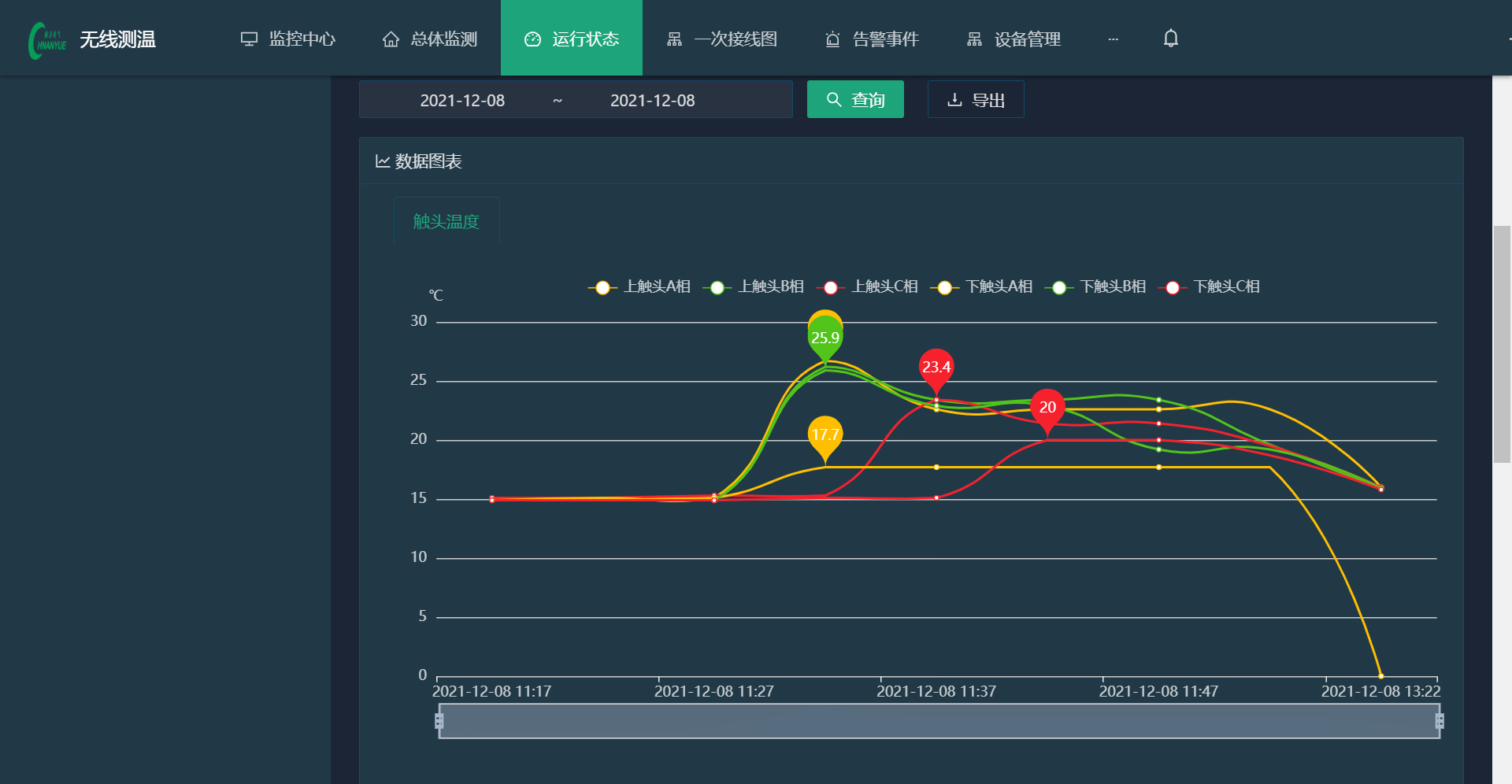Click the 无线测温 logo icon

point(47,40)
